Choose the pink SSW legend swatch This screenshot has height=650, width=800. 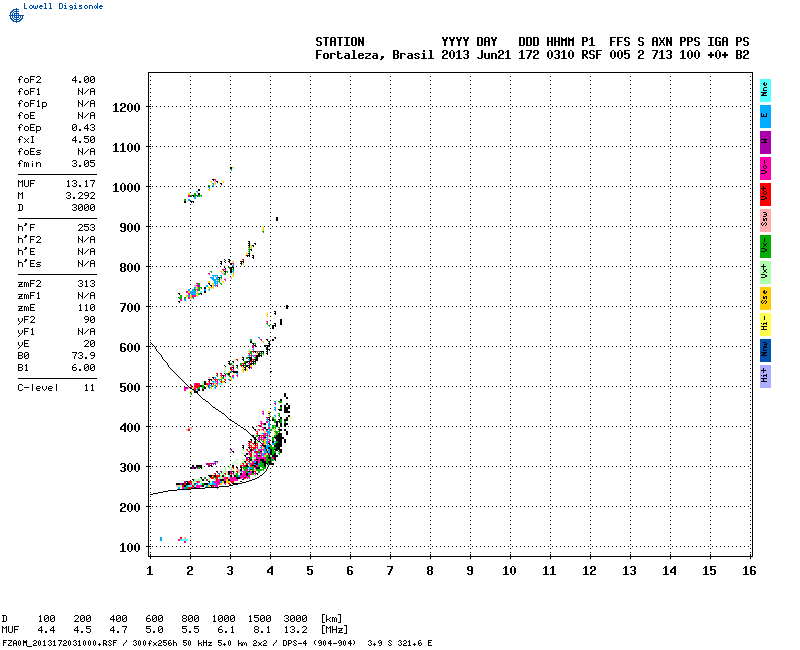coord(765,220)
